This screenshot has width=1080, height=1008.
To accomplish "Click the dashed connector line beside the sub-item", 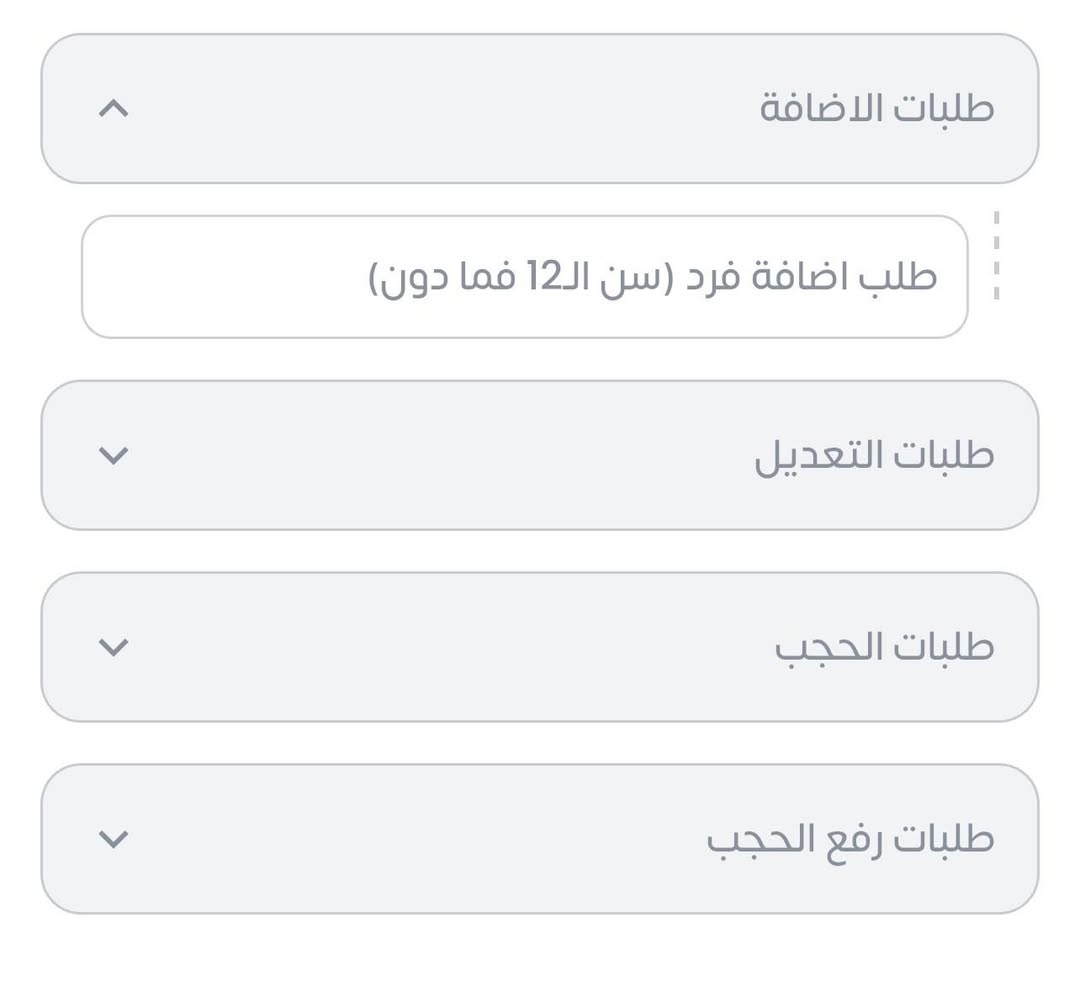I will 997,256.
